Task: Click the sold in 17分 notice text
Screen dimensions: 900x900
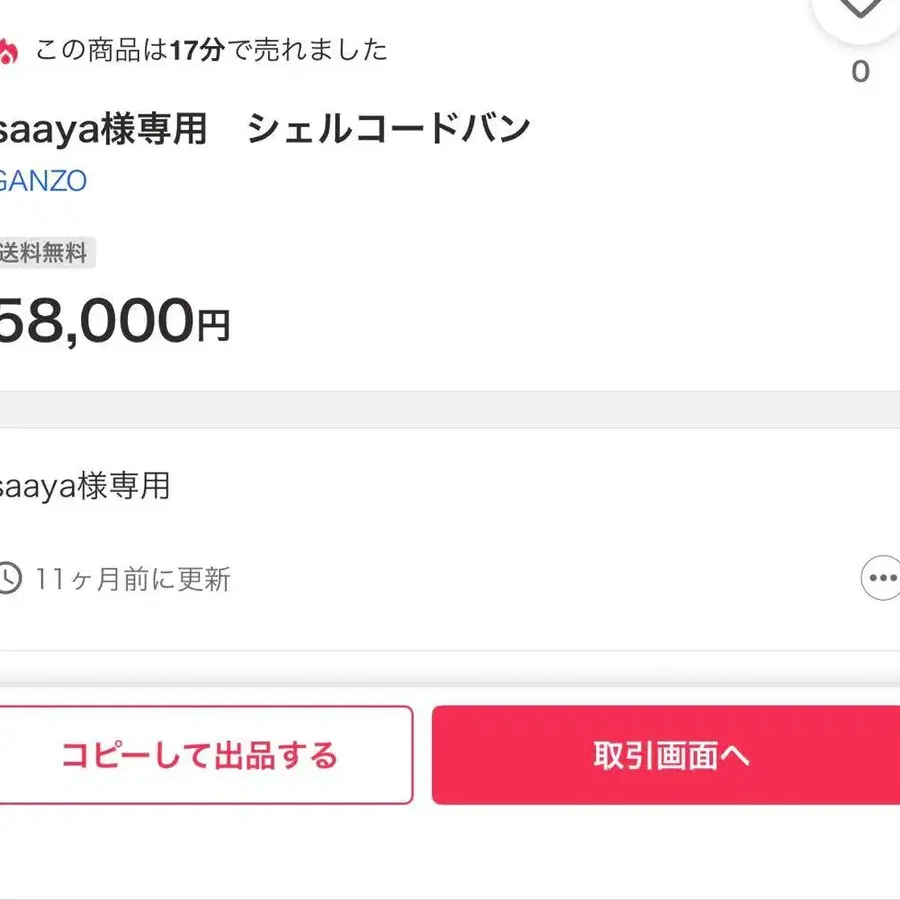Action: tap(211, 50)
